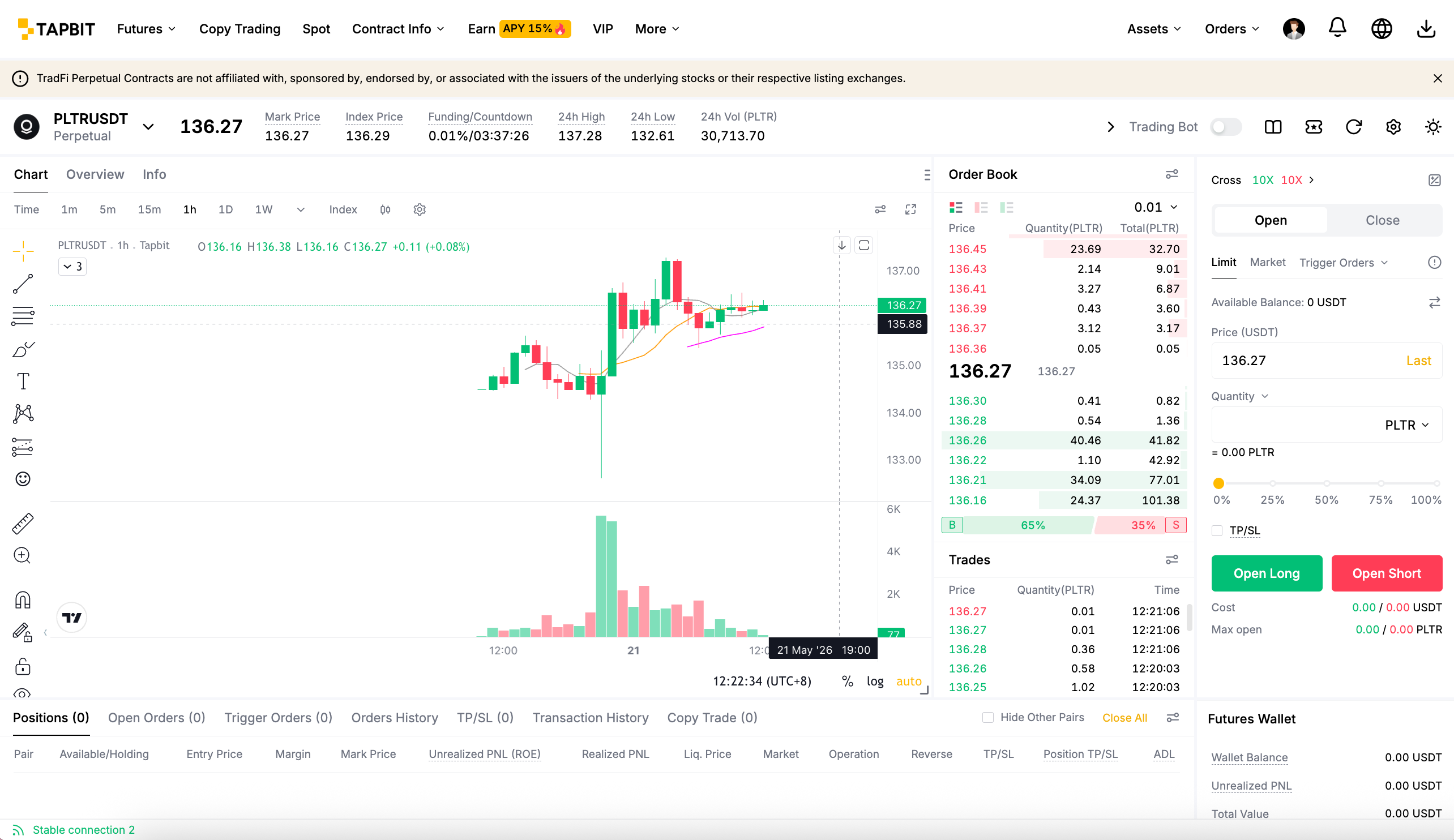This screenshot has height=840, width=1454.
Task: Open the PLTRUSDT pair selector dropdown
Action: [x=148, y=127]
